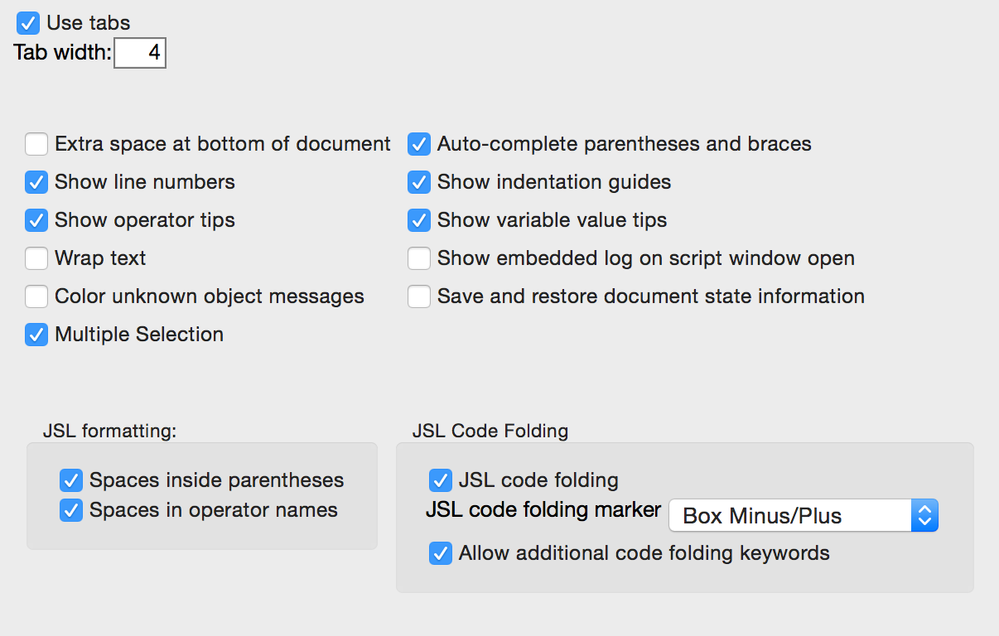Viewport: 999px width, 636px height.
Task: Click the Tab width input field
Action: (x=140, y=53)
